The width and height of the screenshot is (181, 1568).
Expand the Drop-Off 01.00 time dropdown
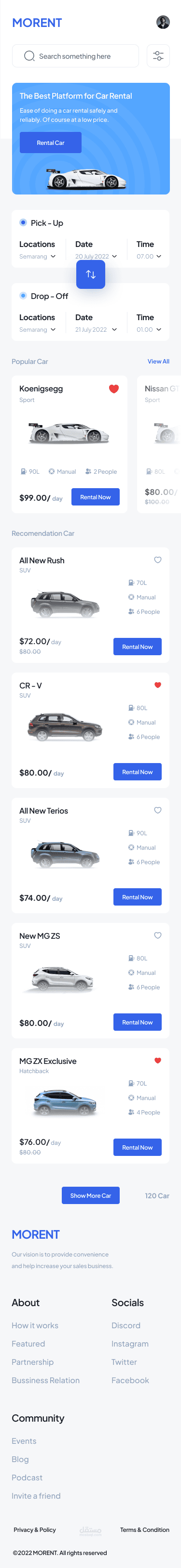coord(149,329)
